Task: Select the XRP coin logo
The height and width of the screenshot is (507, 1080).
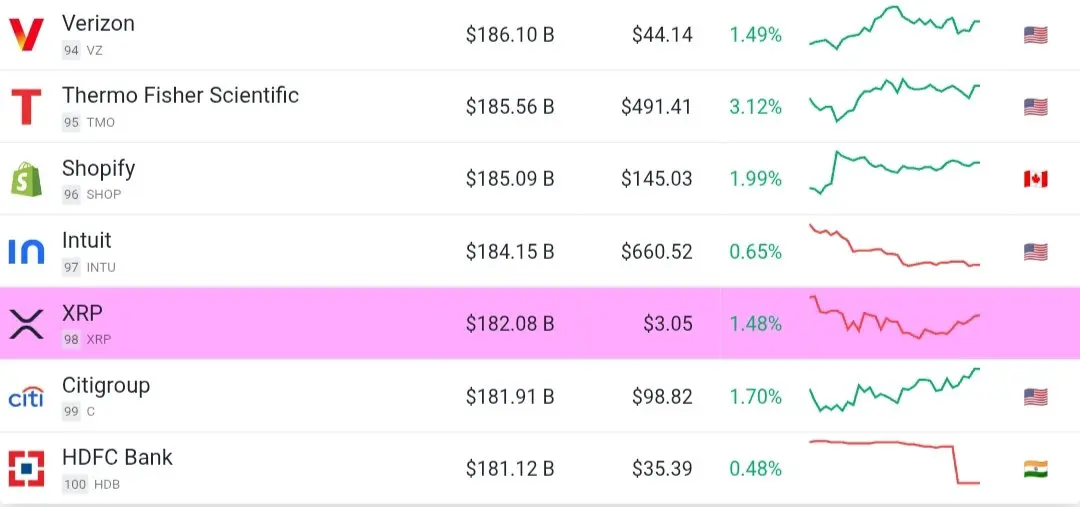Action: pyautogui.click(x=26, y=324)
